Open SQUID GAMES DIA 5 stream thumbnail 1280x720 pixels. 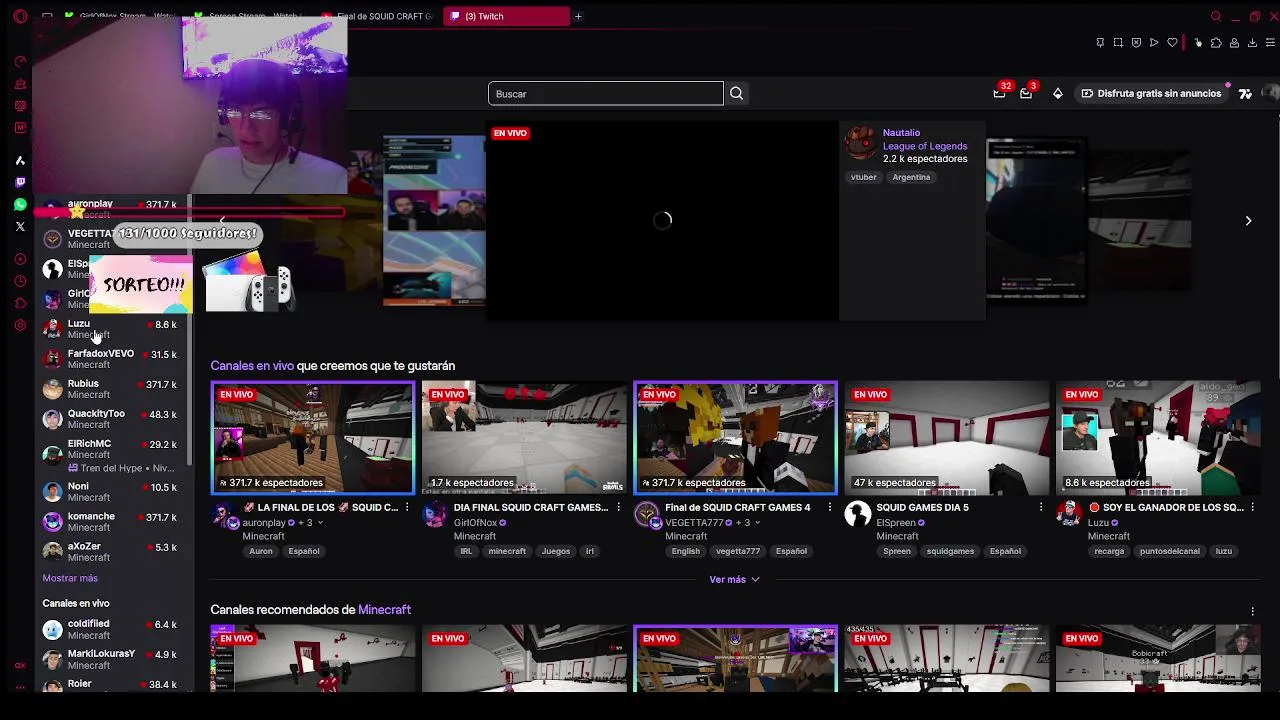coord(946,439)
